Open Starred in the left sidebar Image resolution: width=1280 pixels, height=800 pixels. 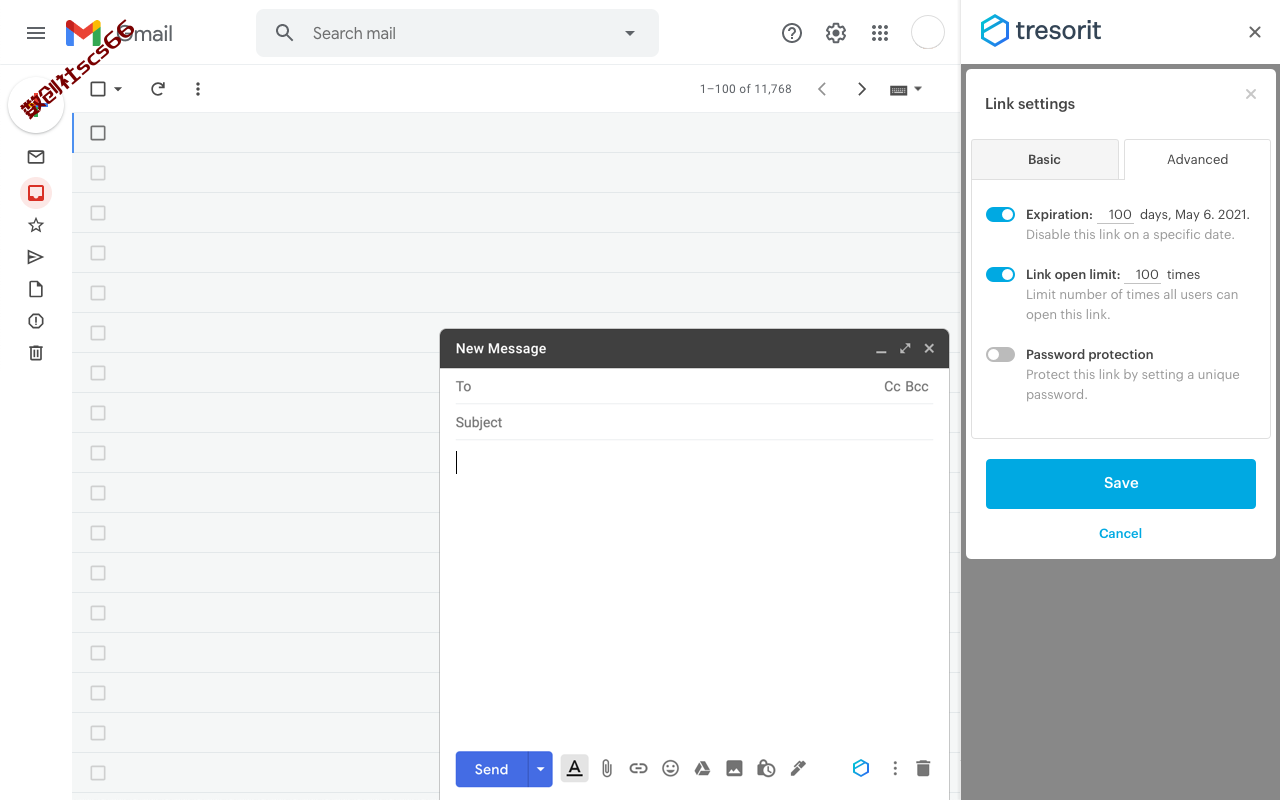coord(36,225)
